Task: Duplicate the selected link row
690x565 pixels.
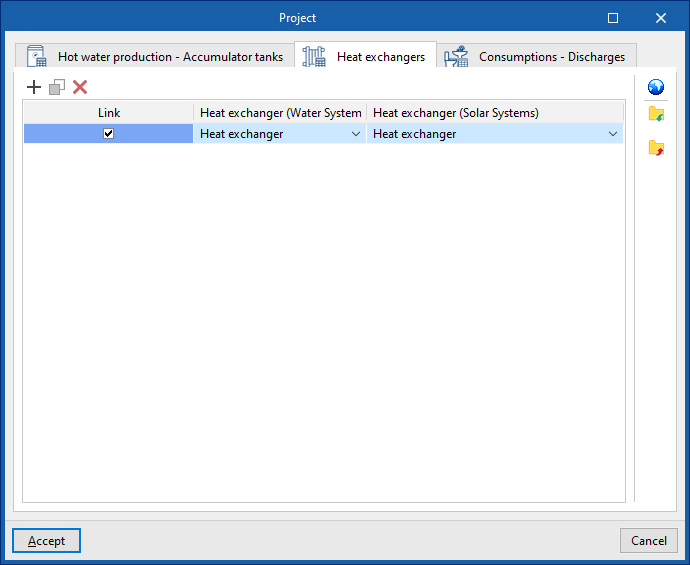Action: 57,87
